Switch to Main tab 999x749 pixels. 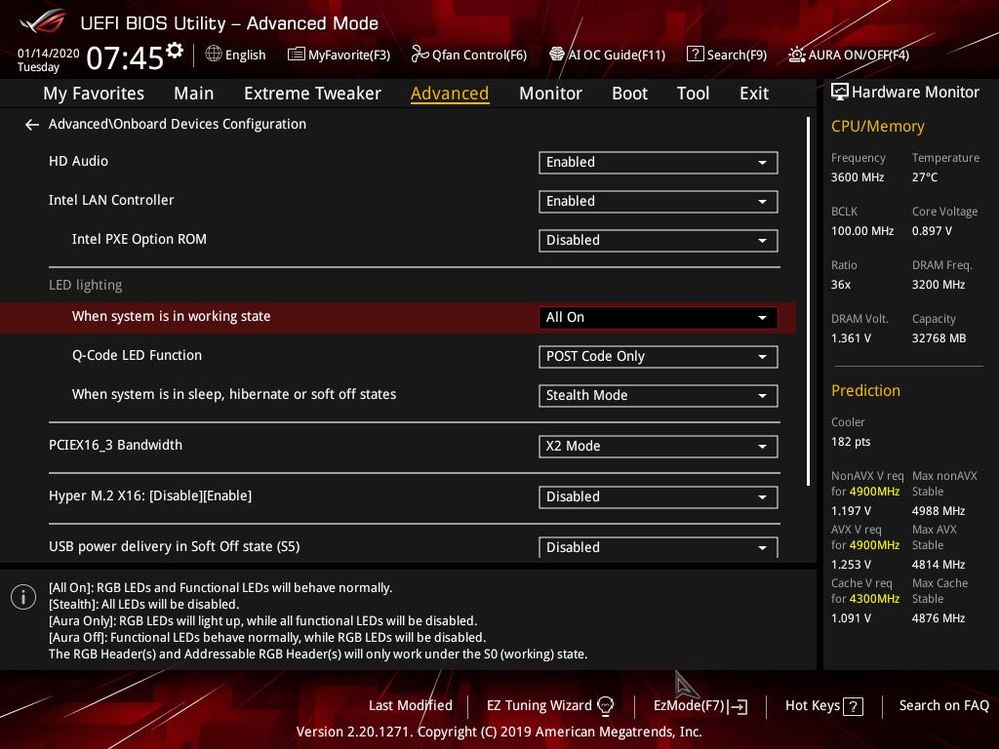(x=194, y=94)
